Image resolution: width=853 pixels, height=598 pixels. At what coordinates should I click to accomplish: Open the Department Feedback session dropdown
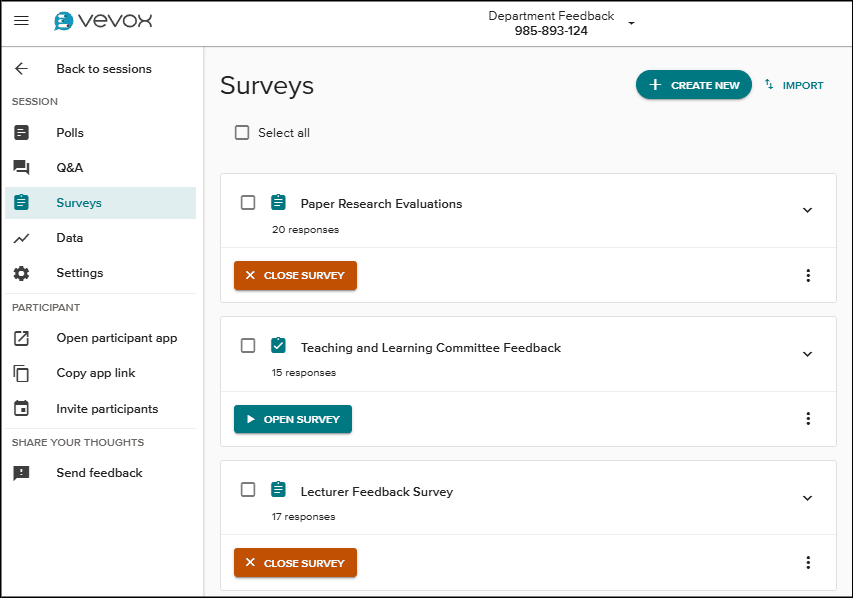tap(631, 22)
